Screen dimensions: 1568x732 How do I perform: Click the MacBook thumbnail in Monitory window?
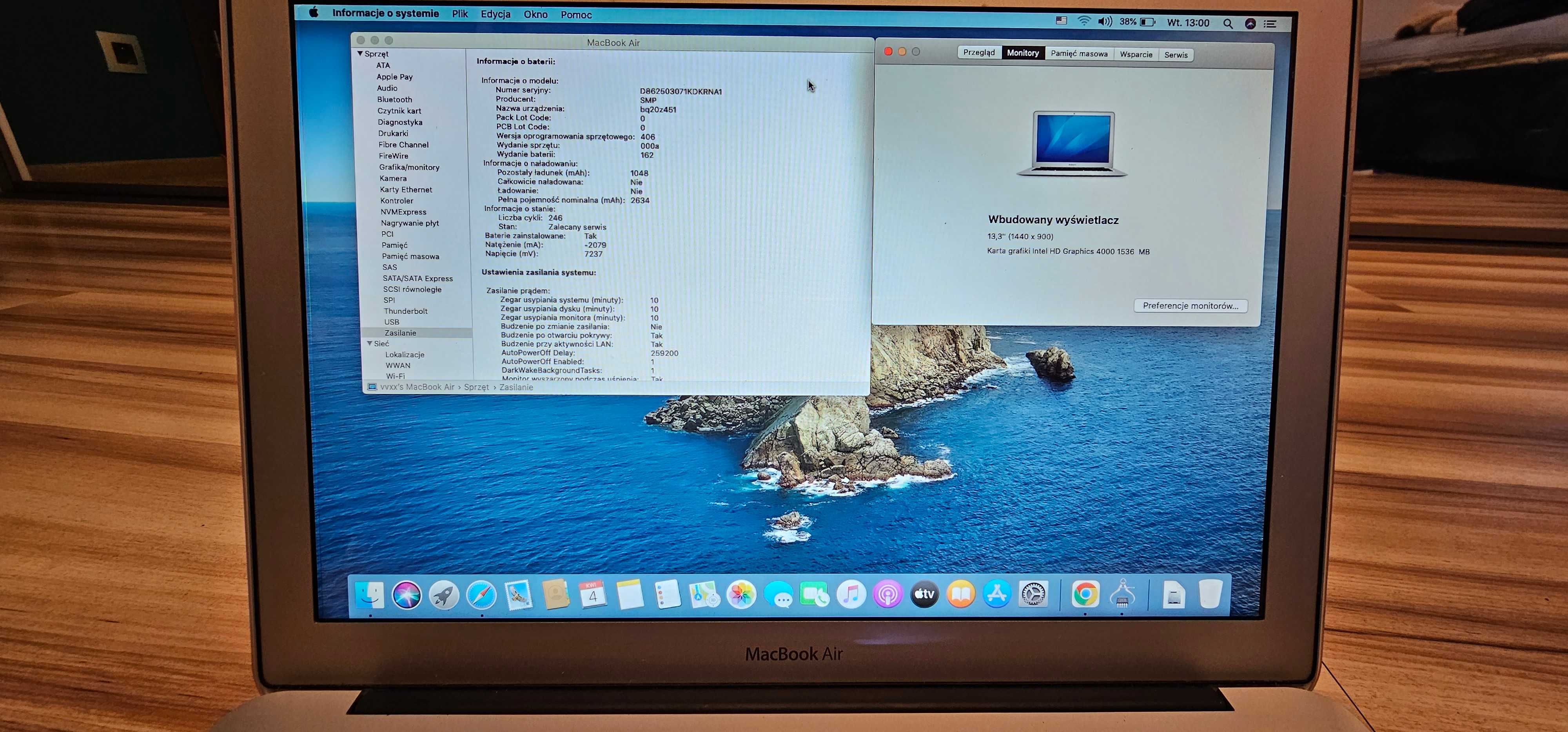1073,144
